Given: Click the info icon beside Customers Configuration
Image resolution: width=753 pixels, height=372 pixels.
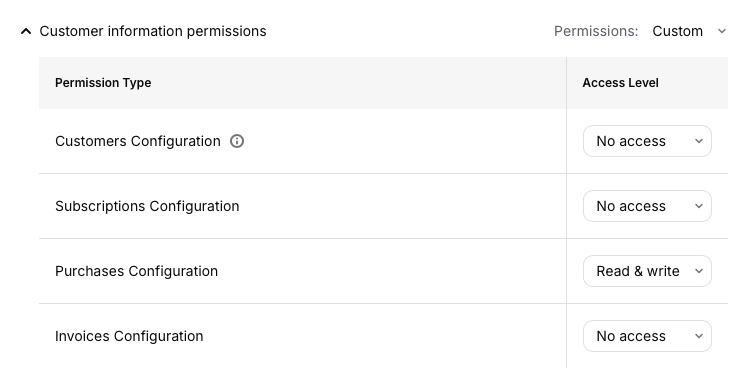Looking at the screenshot, I should [x=237, y=141].
